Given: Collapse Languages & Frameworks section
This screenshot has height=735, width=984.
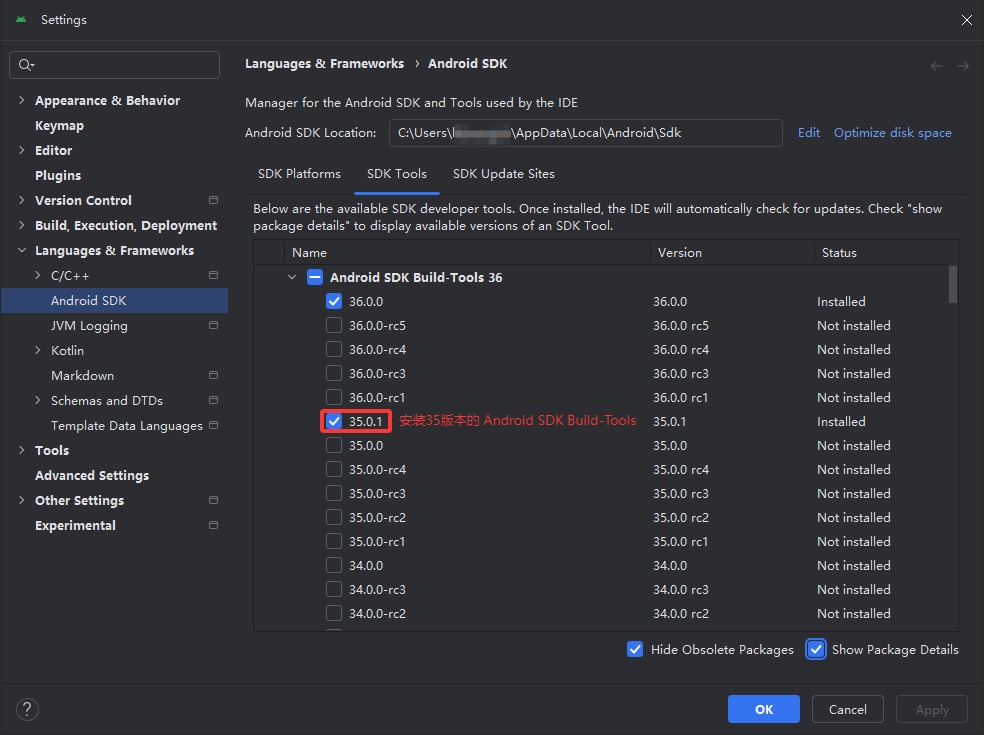Looking at the screenshot, I should tap(22, 250).
